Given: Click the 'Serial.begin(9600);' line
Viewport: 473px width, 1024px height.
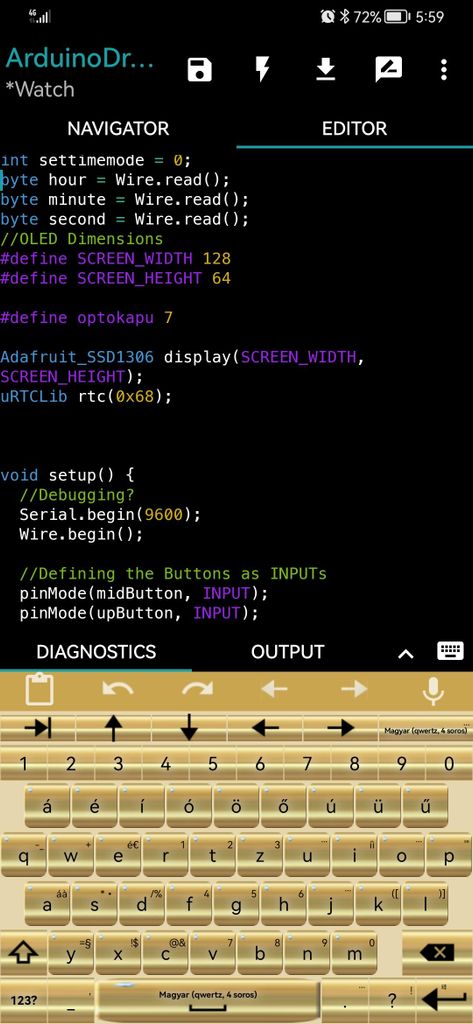Looking at the screenshot, I should click(x=110, y=515).
